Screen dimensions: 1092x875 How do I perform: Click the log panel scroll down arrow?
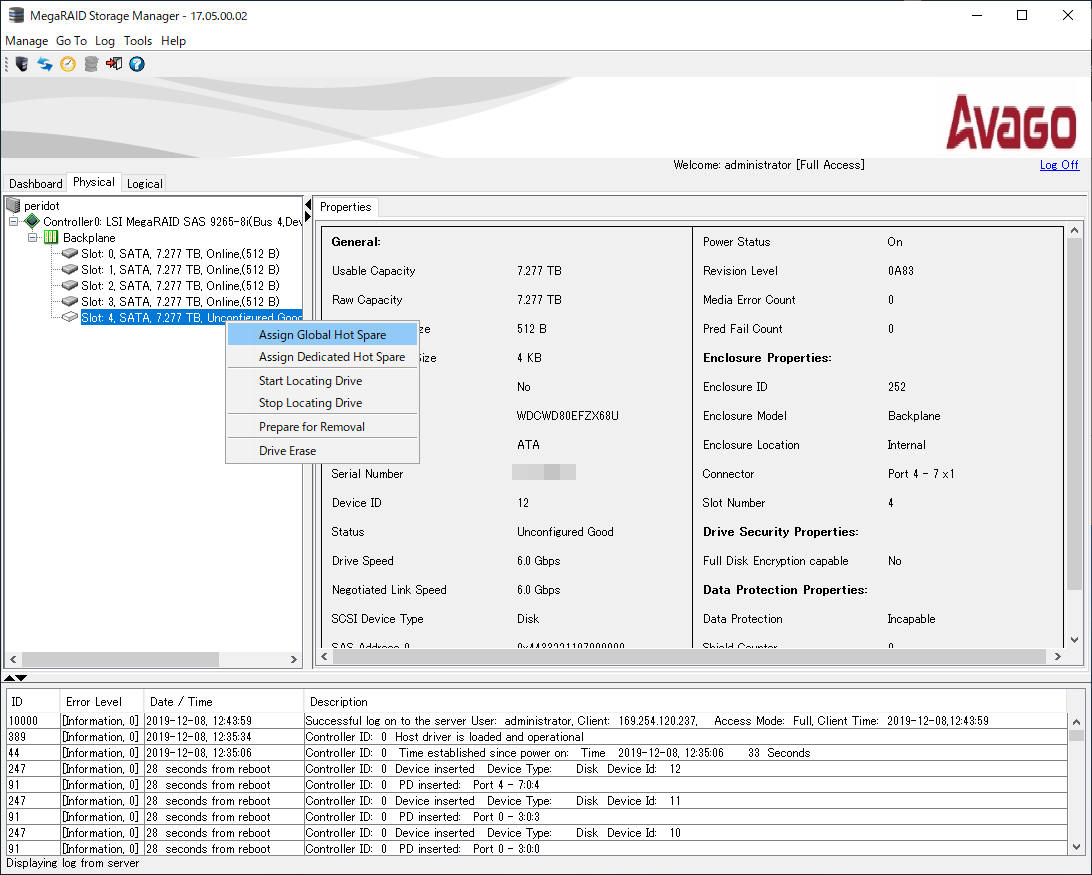coord(1076,847)
